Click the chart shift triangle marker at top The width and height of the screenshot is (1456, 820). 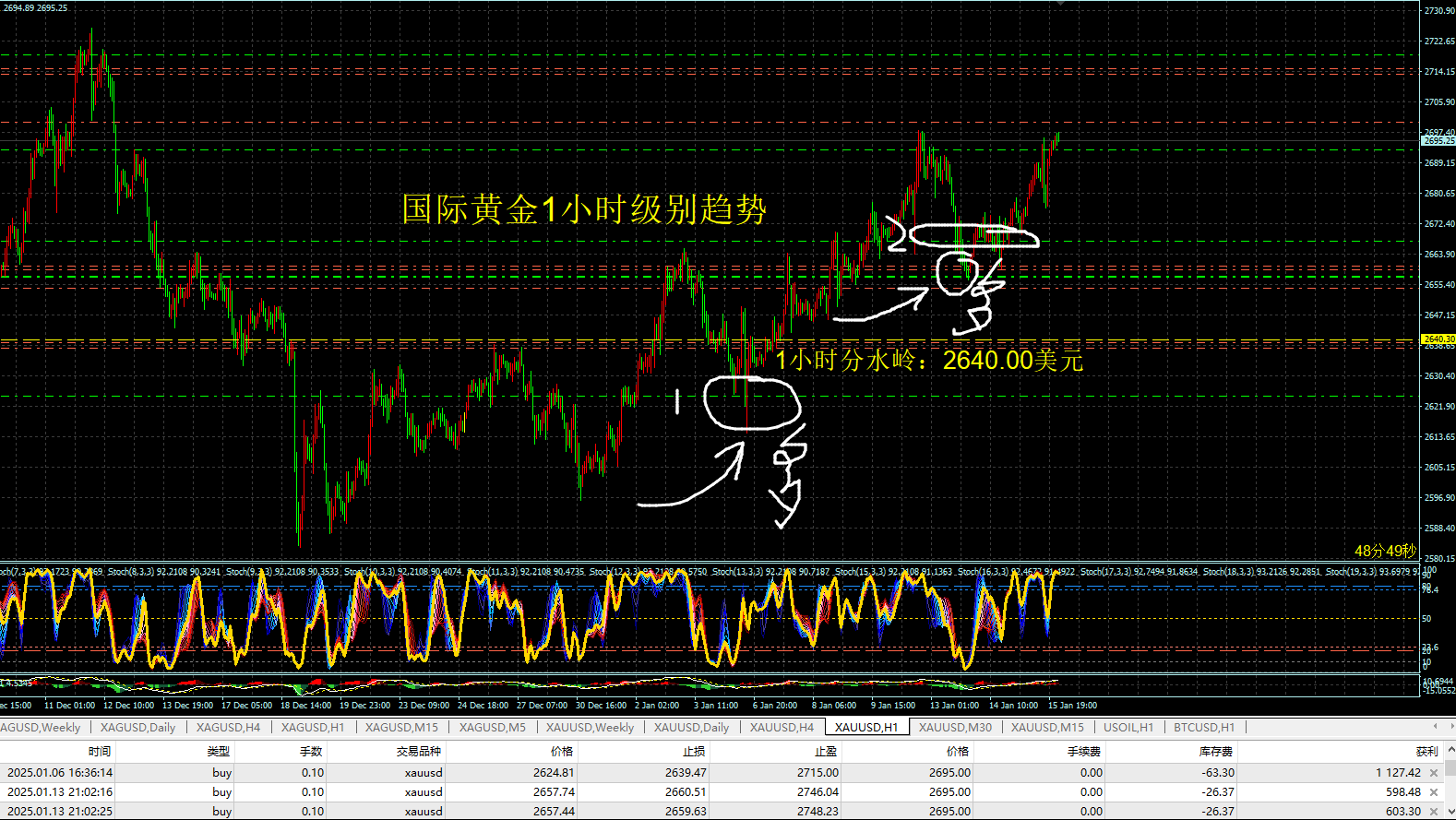click(1060, 4)
